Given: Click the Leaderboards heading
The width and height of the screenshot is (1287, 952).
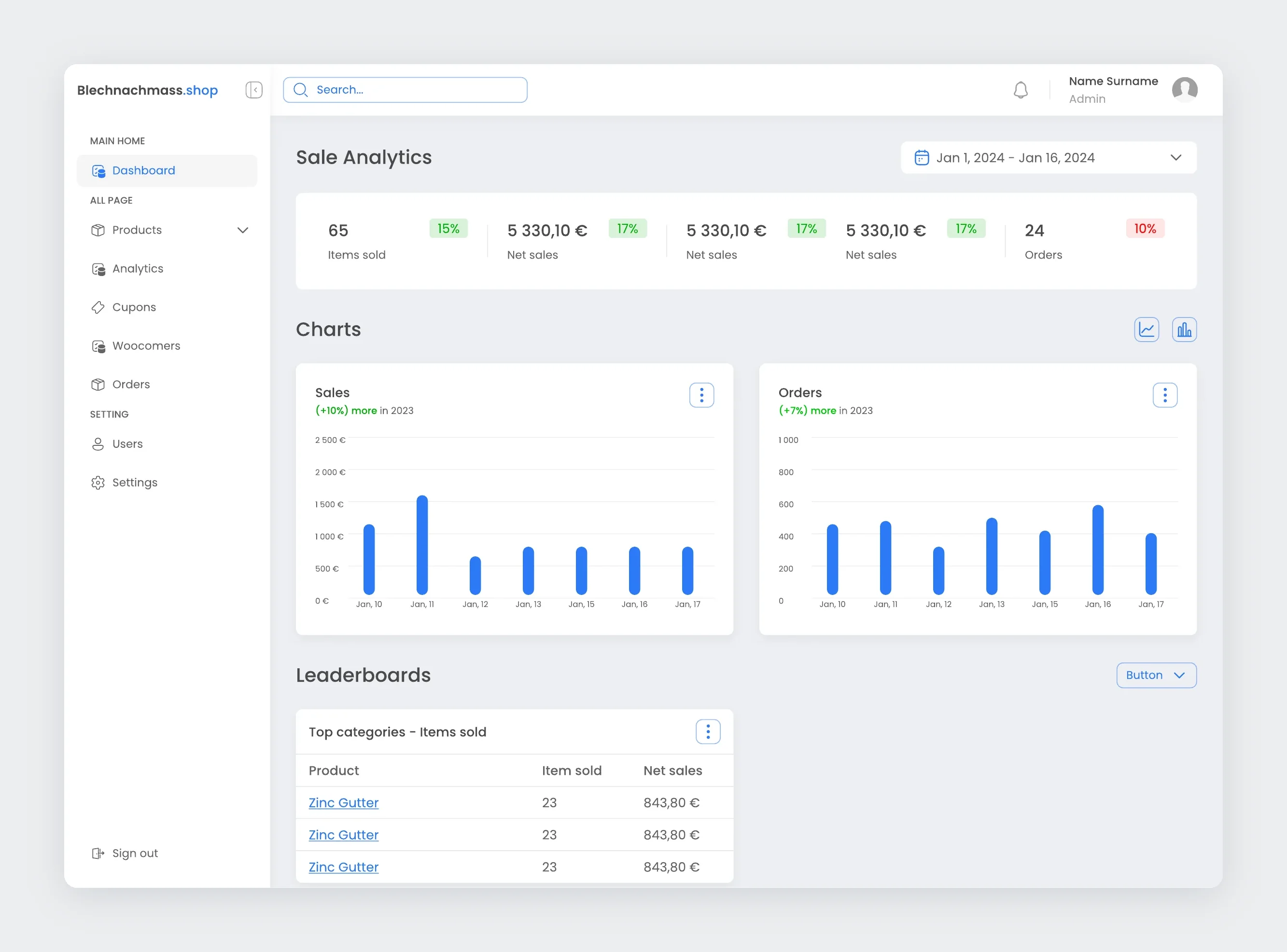Looking at the screenshot, I should point(363,676).
